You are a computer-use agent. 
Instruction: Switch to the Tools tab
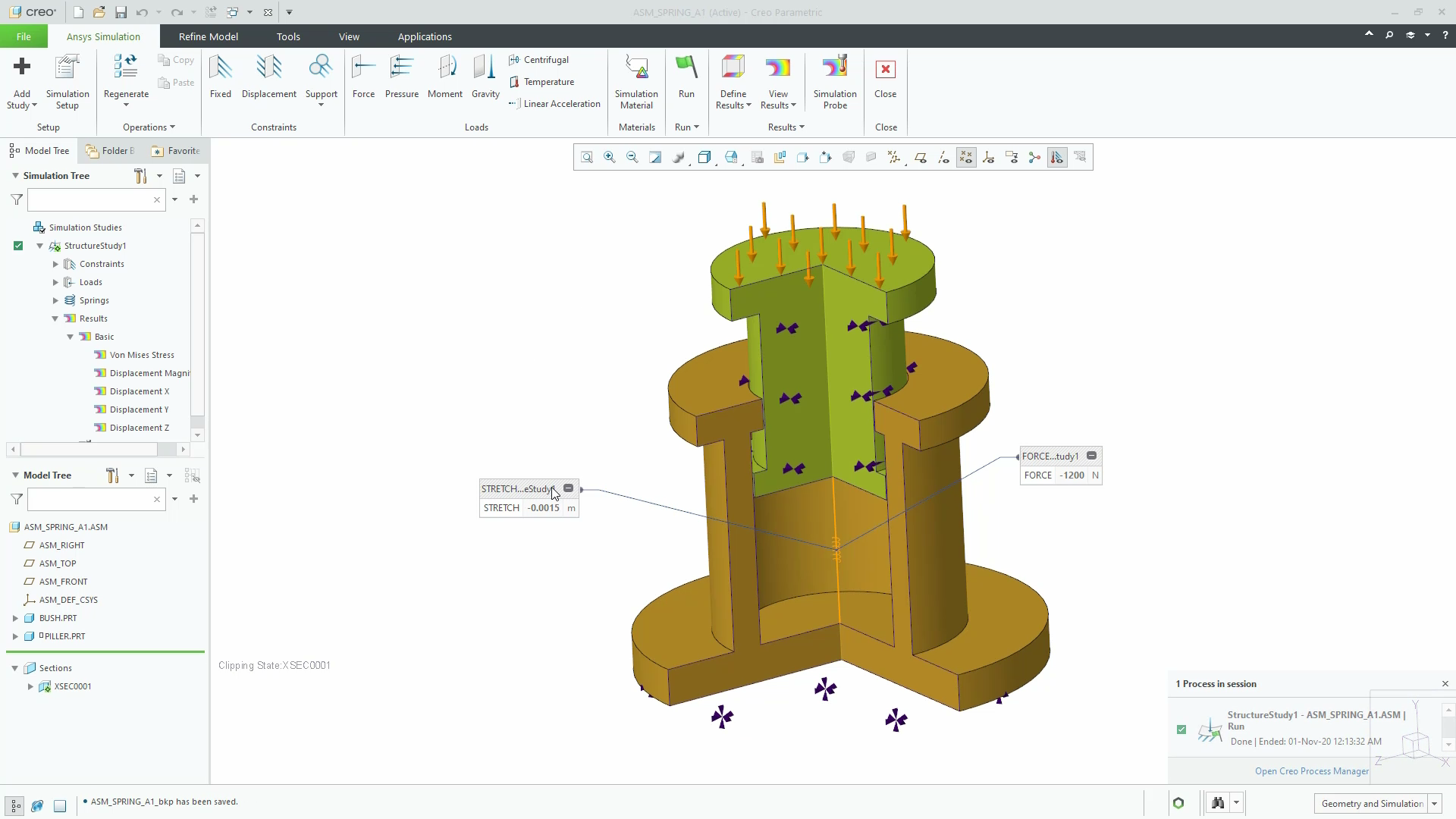tap(288, 36)
